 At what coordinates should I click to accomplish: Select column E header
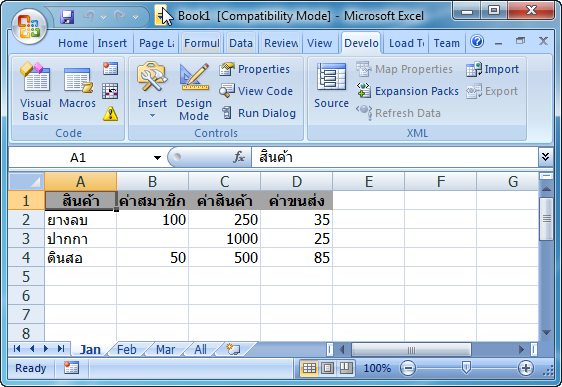[368, 181]
